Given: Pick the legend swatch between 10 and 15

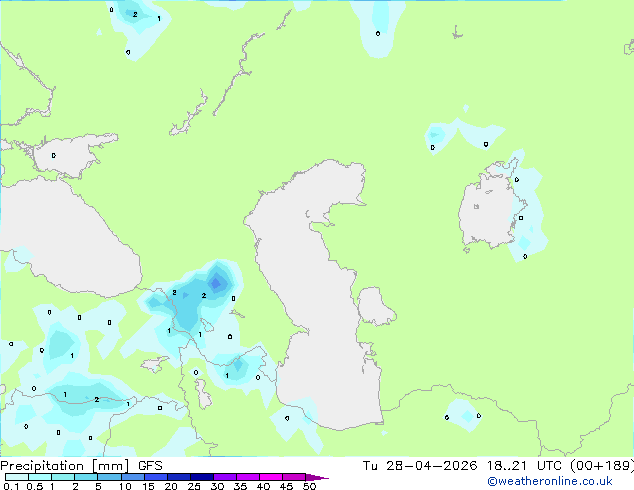Looking at the screenshot, I should pos(132,477).
